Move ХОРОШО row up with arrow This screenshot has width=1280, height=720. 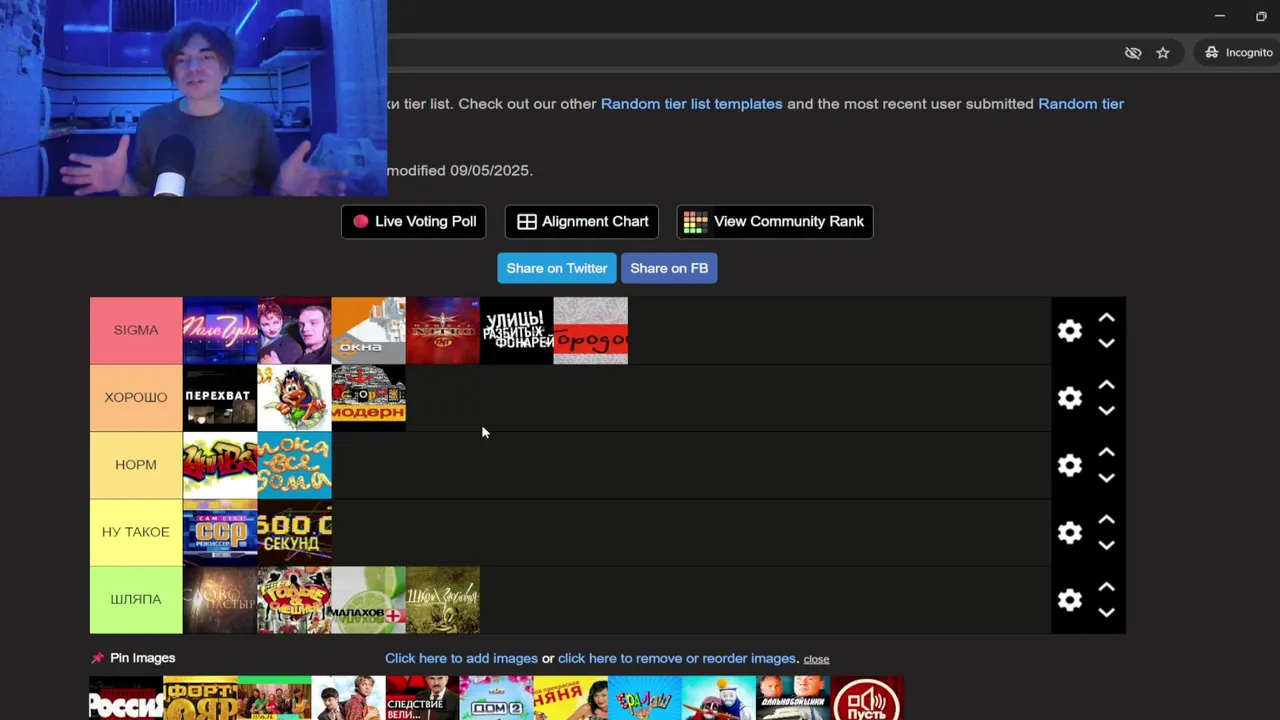coord(1106,385)
